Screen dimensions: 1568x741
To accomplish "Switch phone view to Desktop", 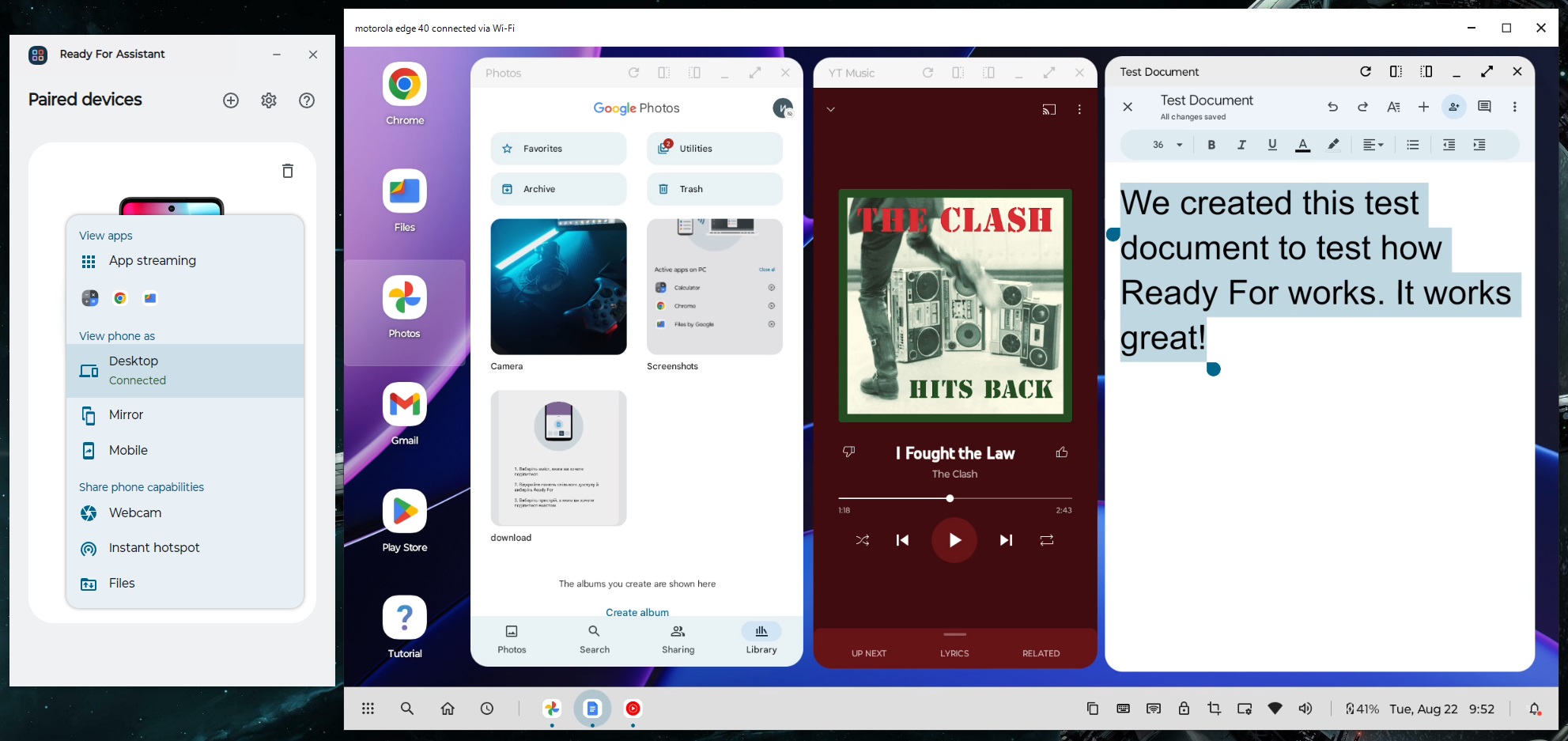I will (185, 370).
